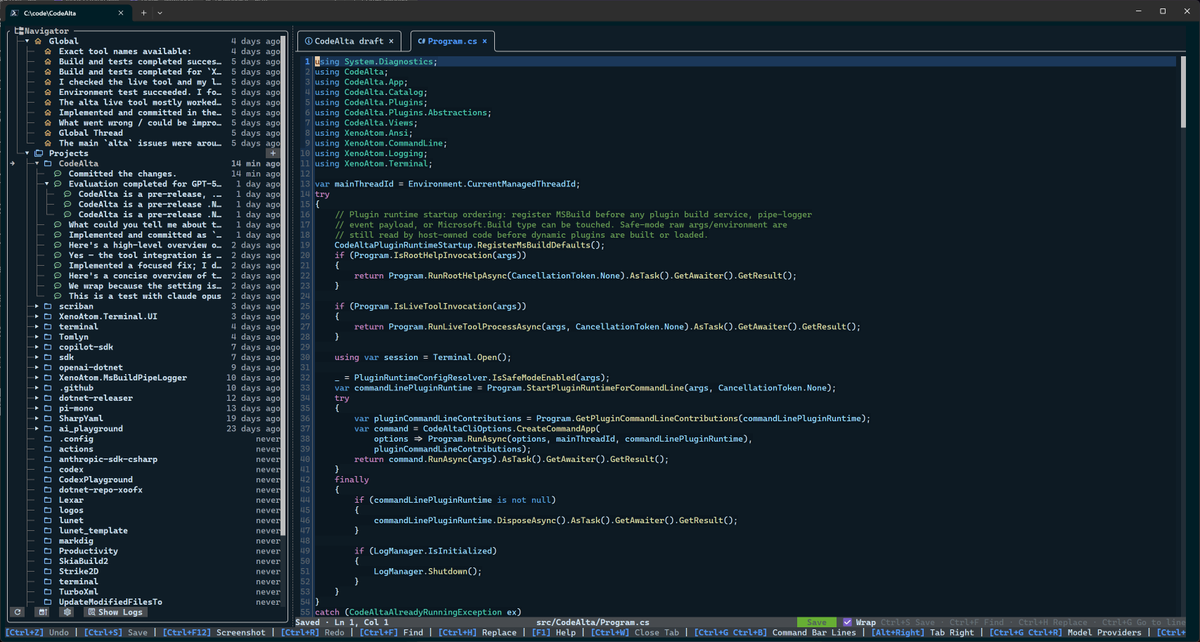The image size is (1200, 642).
Task: Select the anthropic-sdk-csharp project
Action: pyautogui.click(x=107, y=459)
